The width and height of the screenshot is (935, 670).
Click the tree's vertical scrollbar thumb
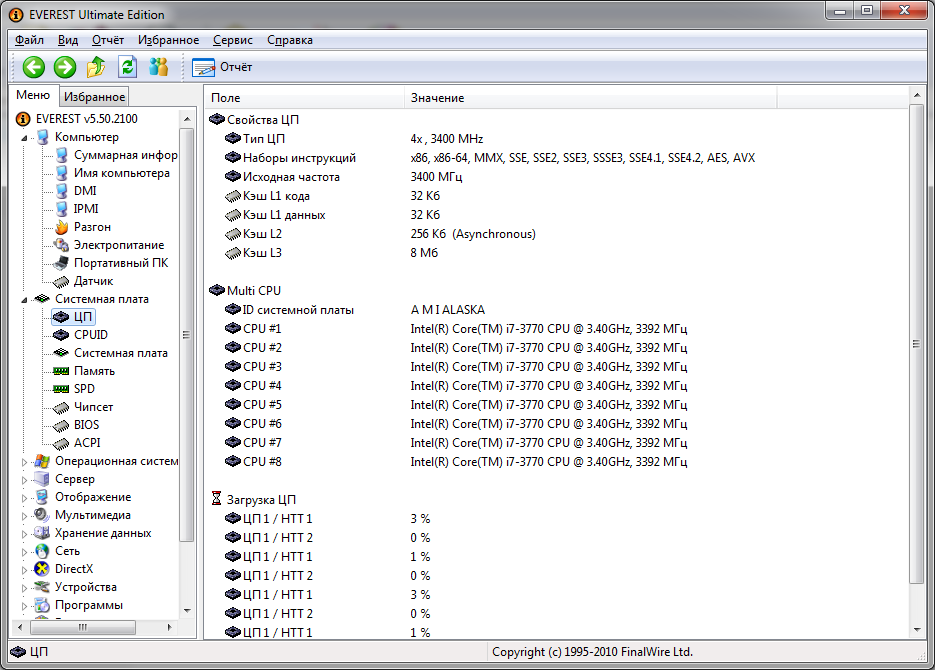pyautogui.click(x=187, y=334)
